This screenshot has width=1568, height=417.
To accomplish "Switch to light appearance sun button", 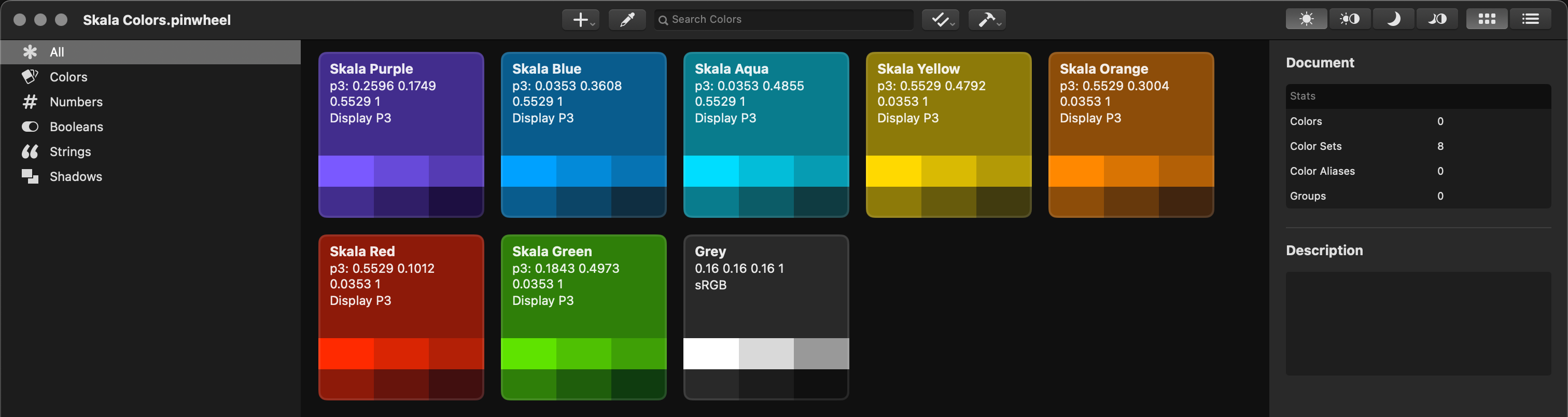I will [x=1306, y=20].
